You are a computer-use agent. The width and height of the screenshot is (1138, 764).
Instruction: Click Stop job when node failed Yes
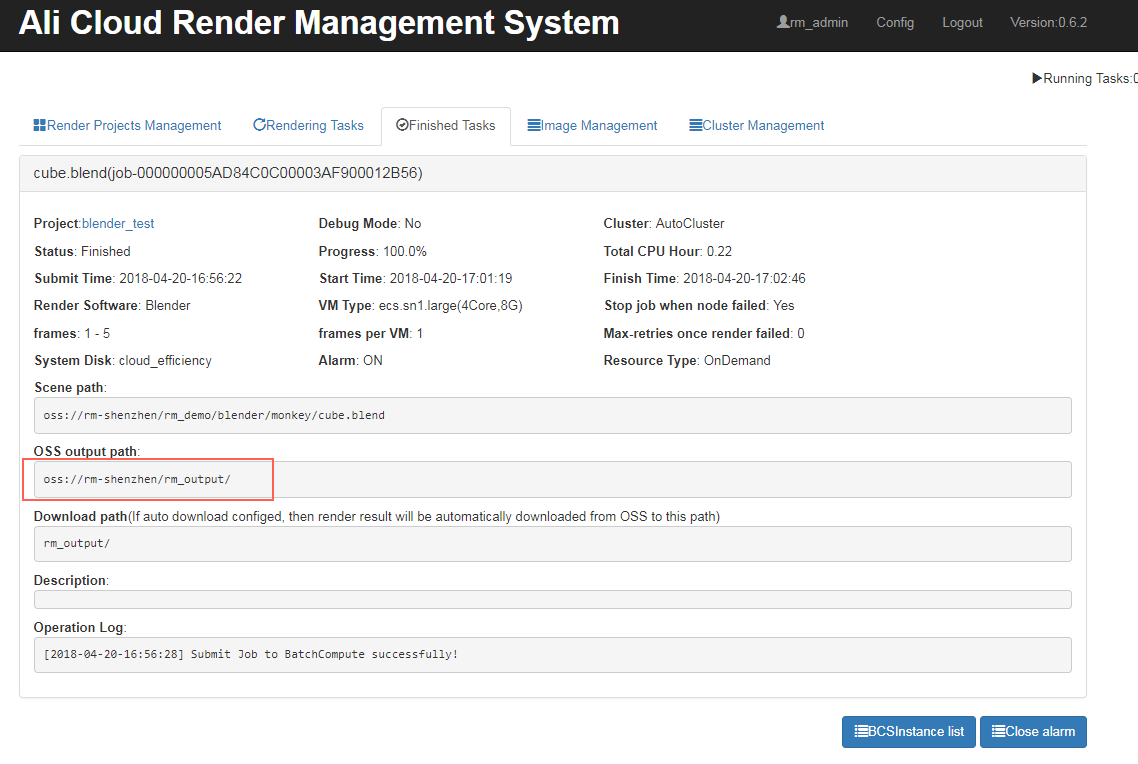tap(699, 305)
